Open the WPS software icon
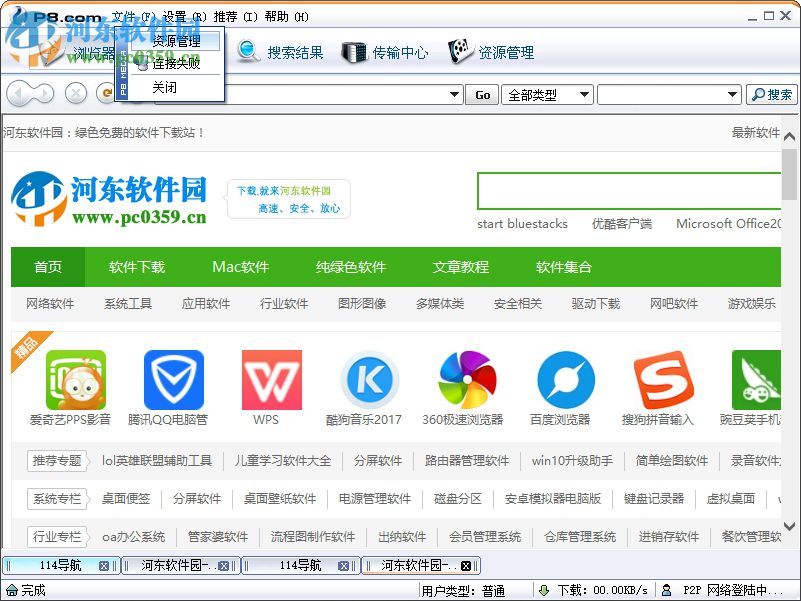 [x=271, y=381]
